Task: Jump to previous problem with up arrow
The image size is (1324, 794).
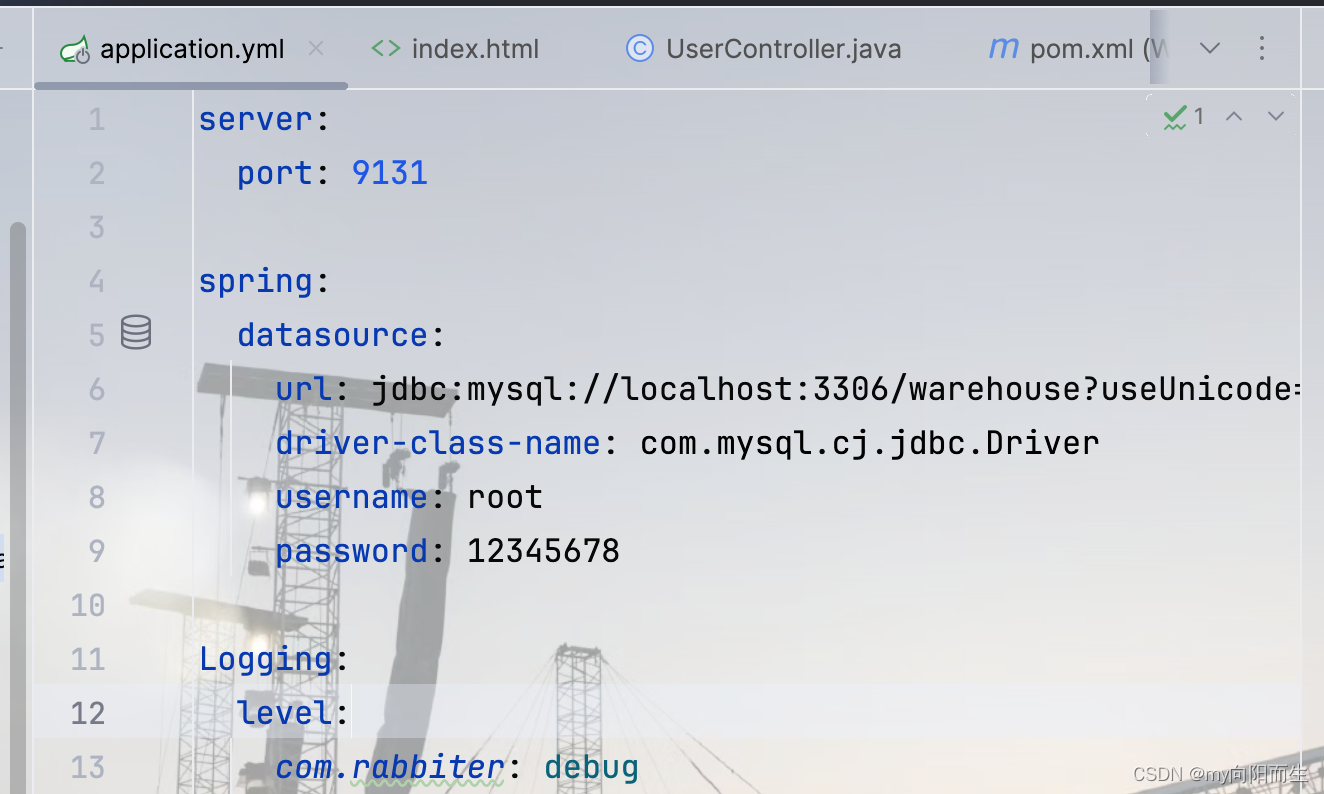Action: (1234, 116)
